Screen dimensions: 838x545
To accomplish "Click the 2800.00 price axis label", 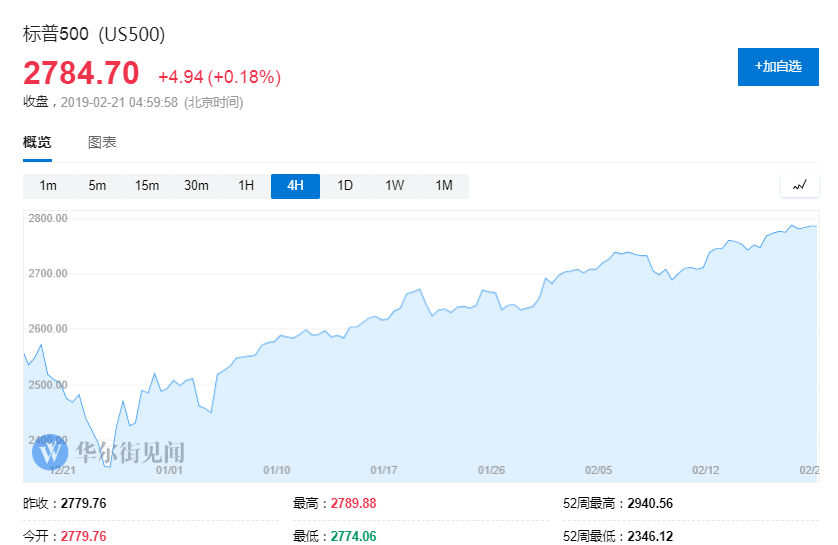I will (47, 218).
